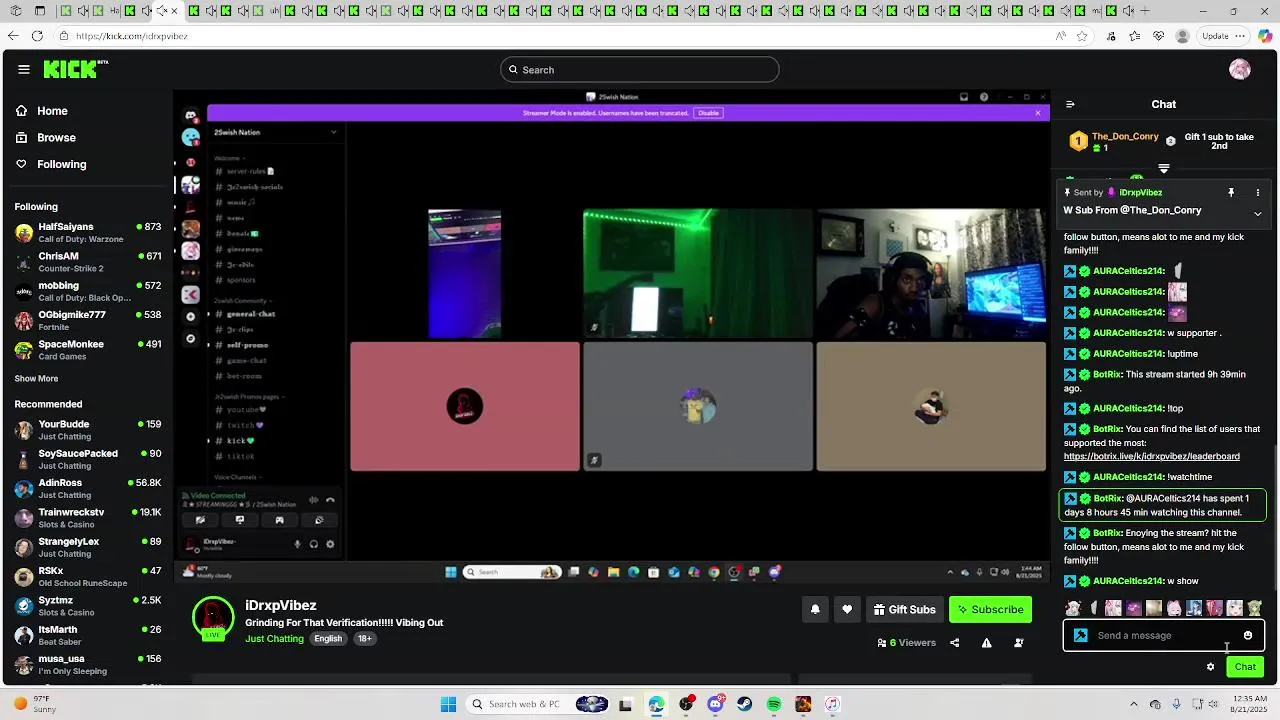Follow channel with the heart button

[x=847, y=609]
